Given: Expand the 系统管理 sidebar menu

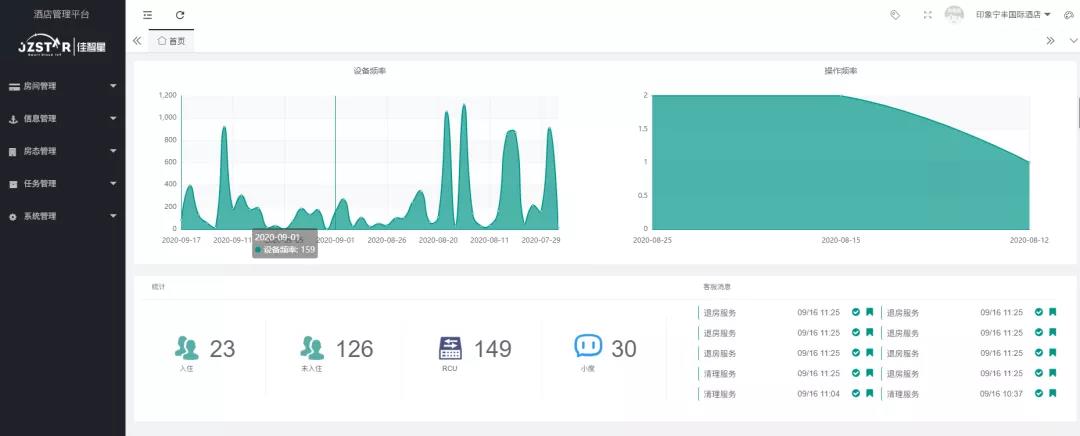Looking at the screenshot, I should click(62, 216).
